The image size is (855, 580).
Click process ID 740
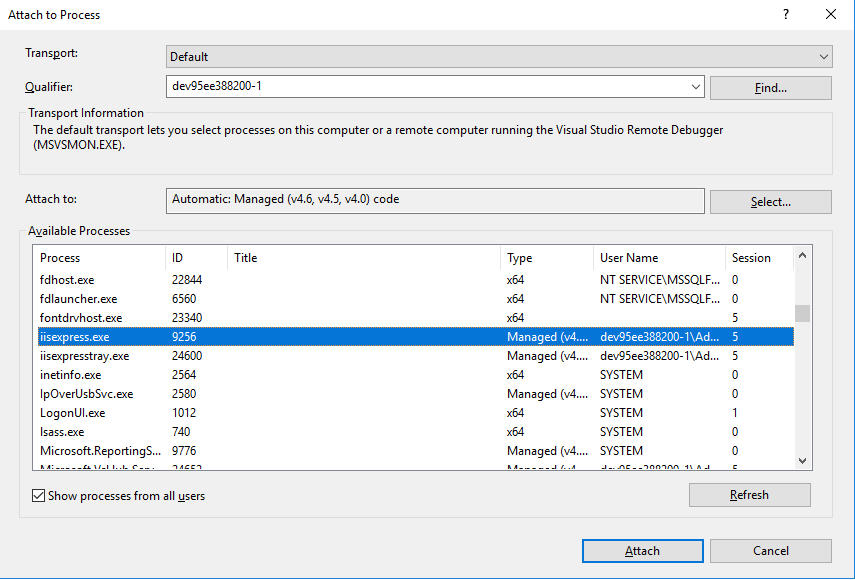[x=181, y=432]
